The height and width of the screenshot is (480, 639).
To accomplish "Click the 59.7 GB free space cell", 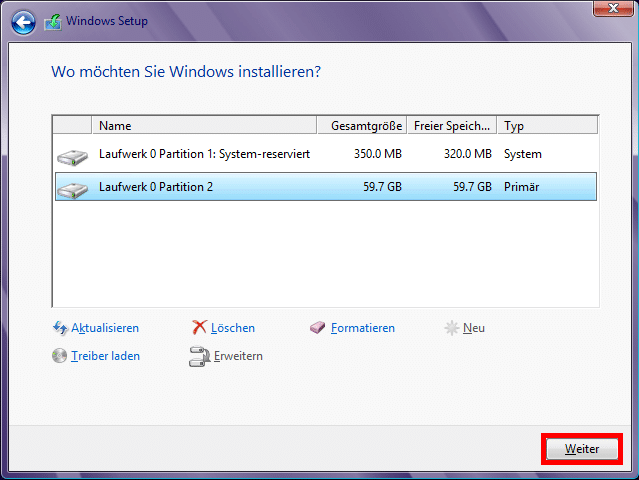I will coord(472,187).
